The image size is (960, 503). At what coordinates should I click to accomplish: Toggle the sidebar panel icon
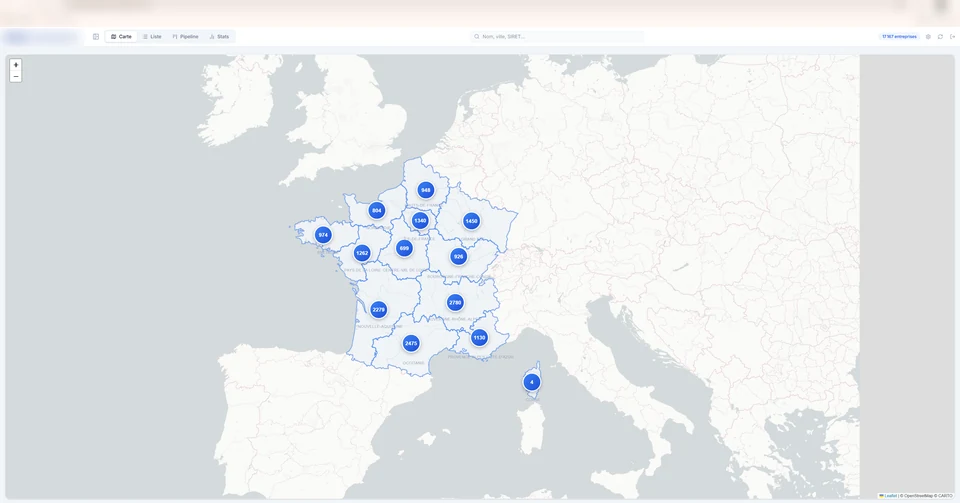click(96, 37)
